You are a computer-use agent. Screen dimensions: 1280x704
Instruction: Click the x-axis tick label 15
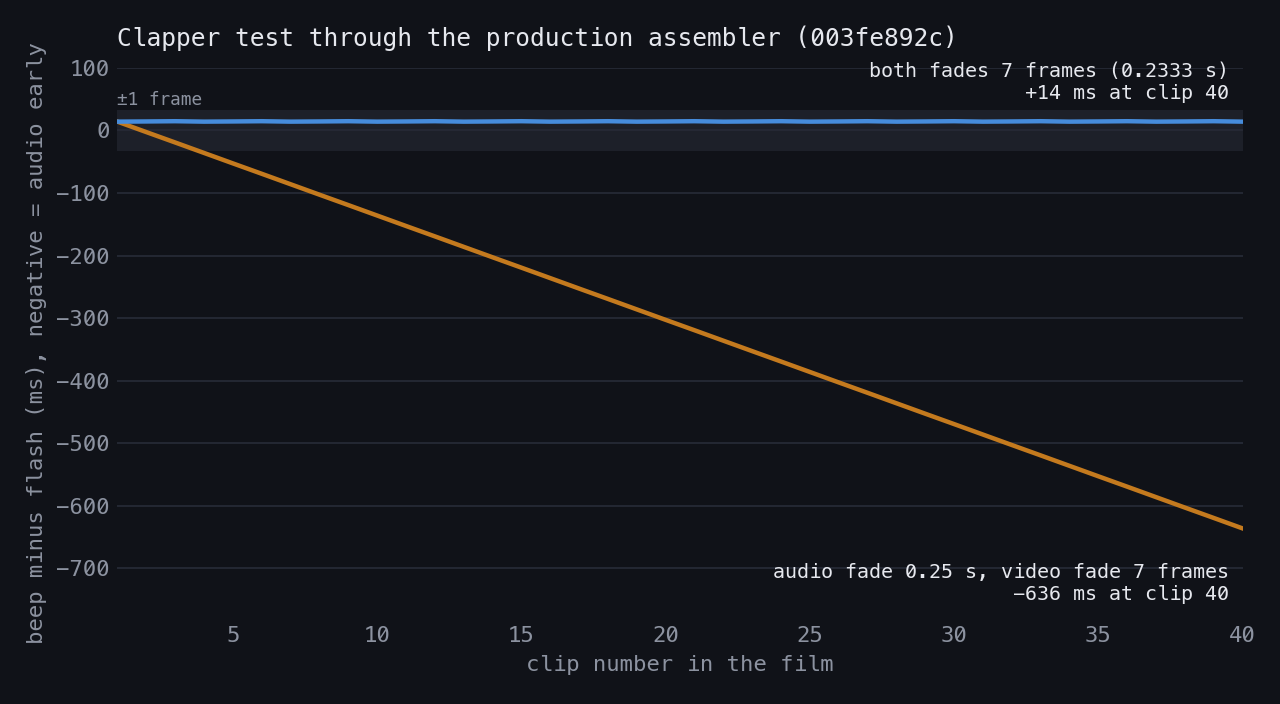521,635
